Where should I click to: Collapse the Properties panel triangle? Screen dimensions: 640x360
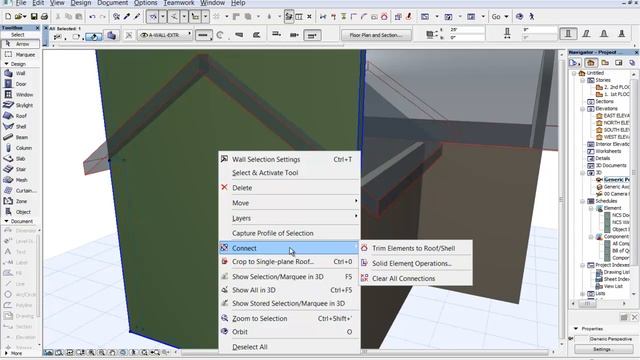point(576,329)
